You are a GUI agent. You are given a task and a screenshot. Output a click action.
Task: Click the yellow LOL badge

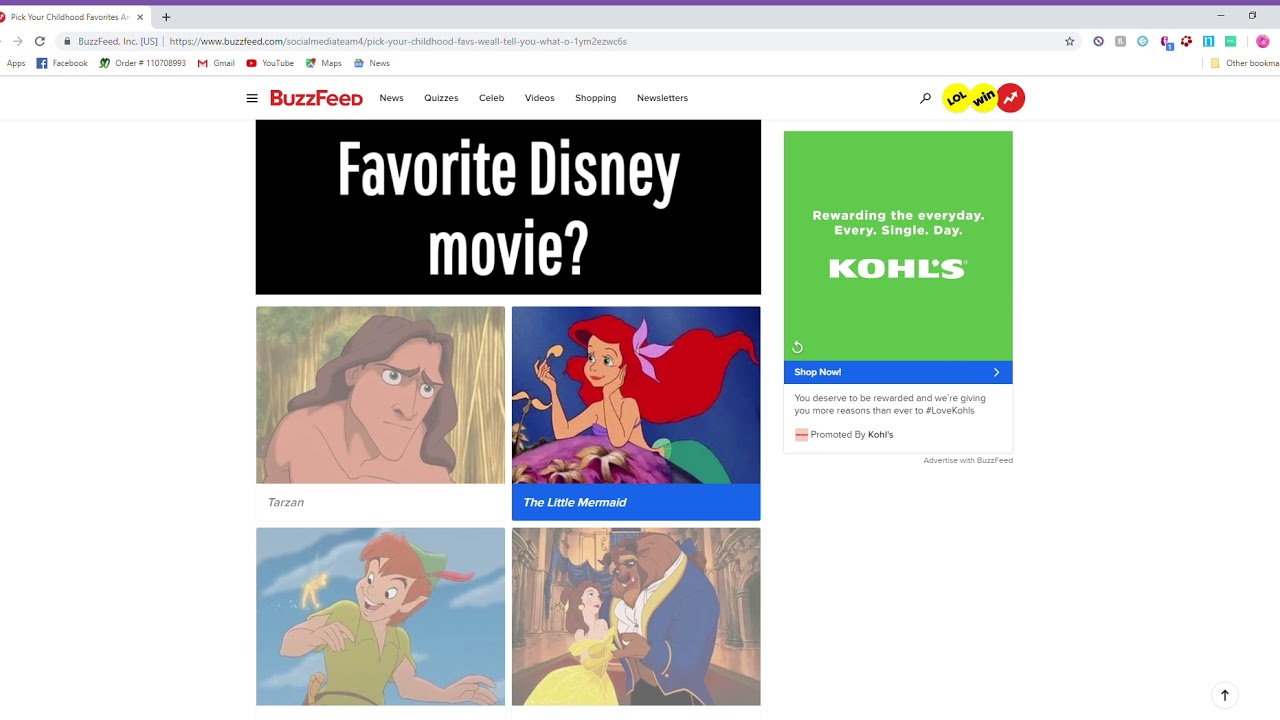tap(957, 98)
